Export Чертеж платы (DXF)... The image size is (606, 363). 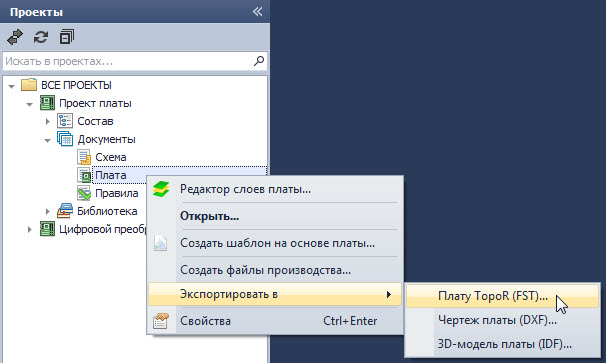tap(502, 320)
